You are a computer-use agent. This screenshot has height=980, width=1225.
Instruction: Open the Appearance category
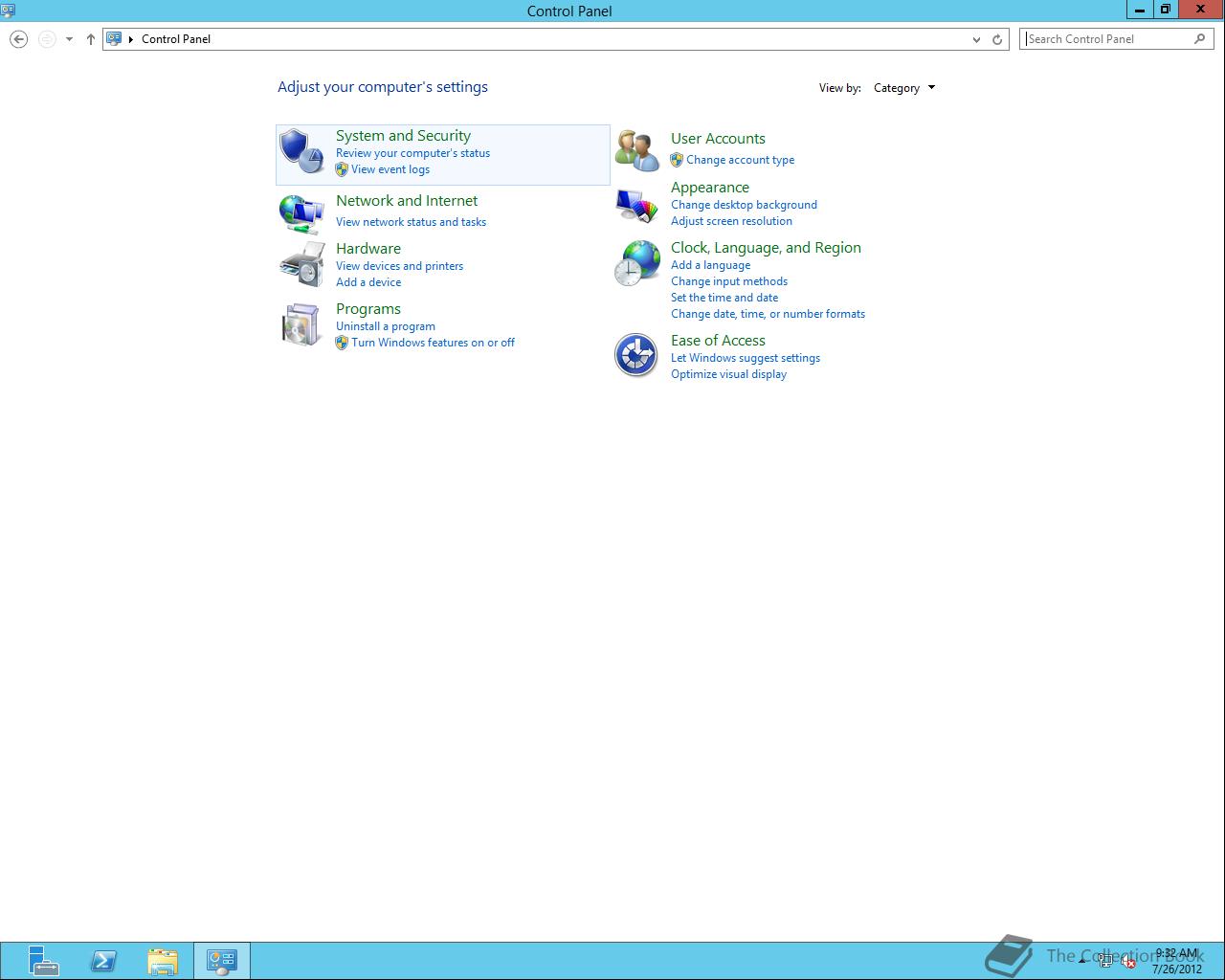coord(710,188)
